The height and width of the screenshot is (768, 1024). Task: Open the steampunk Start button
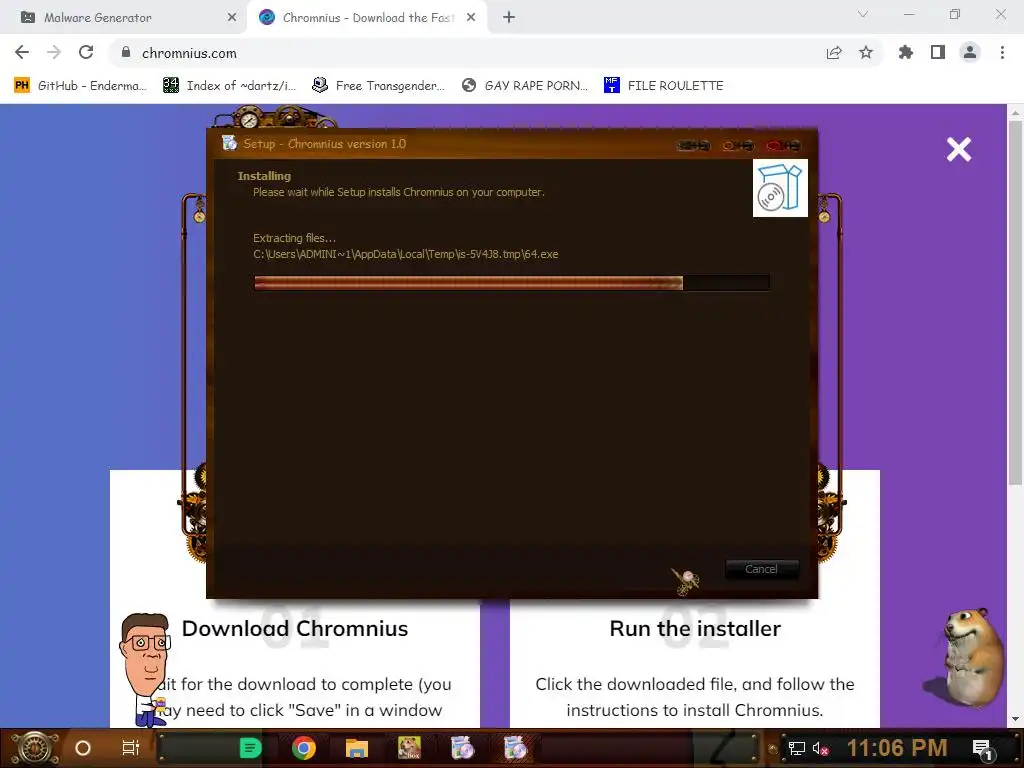(35, 748)
